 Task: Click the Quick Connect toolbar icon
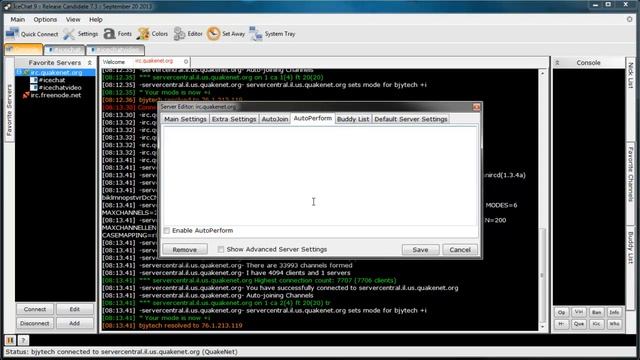pyautogui.click(x=12, y=33)
